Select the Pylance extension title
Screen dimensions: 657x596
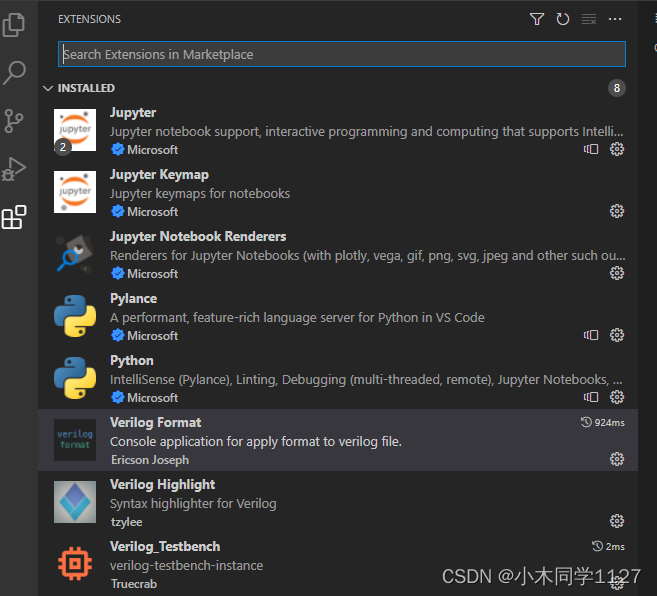click(x=133, y=298)
